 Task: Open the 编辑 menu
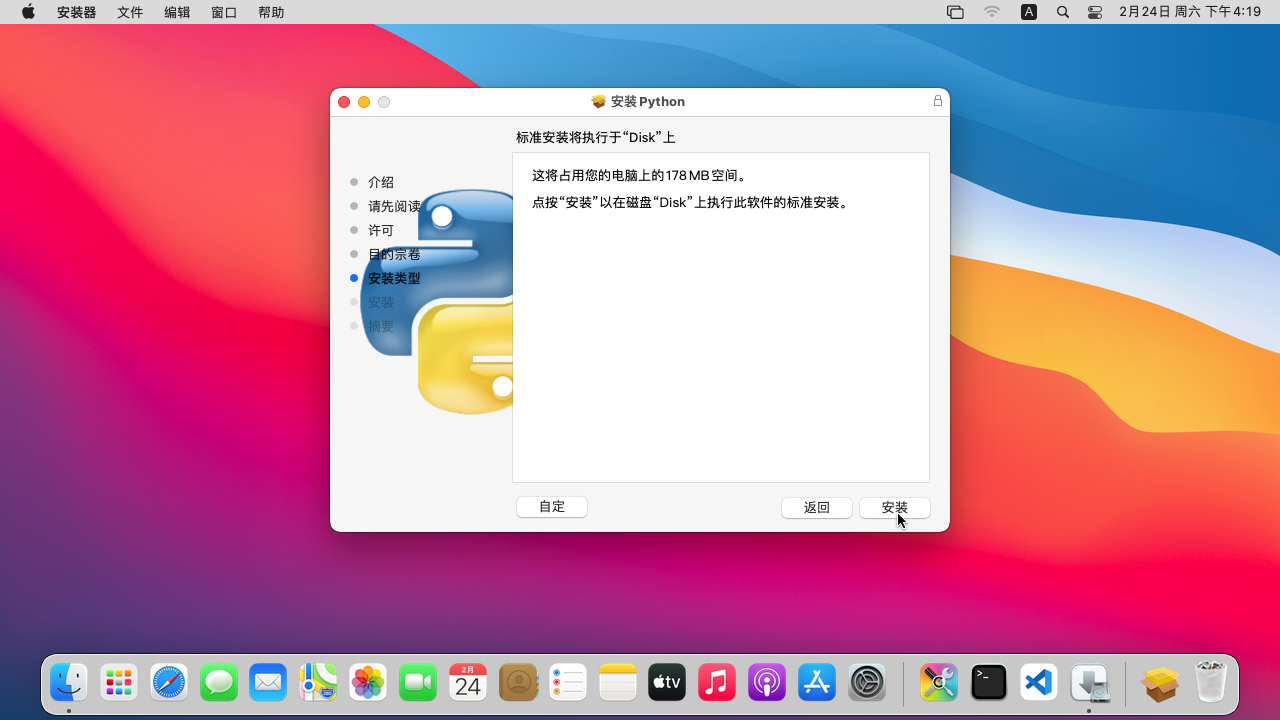[x=177, y=12]
